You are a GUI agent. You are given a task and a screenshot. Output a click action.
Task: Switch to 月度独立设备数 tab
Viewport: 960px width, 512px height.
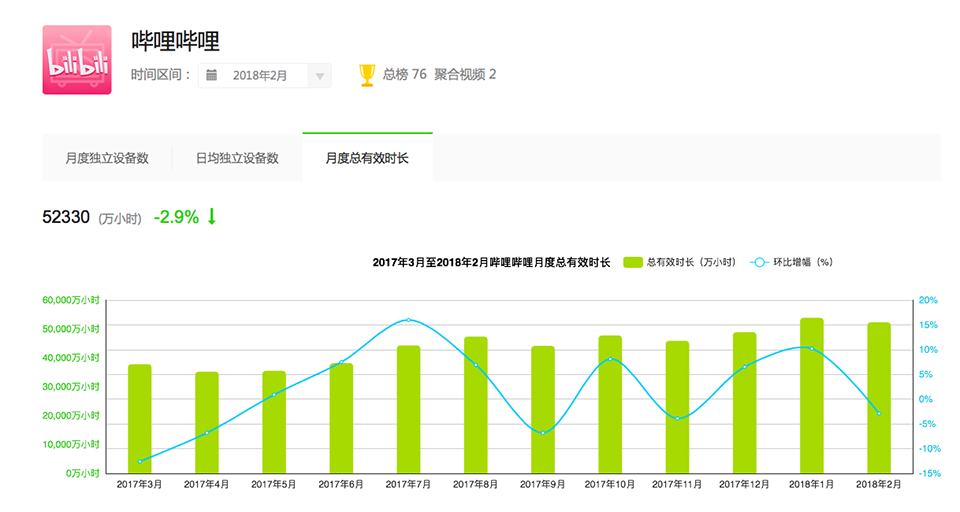point(107,158)
